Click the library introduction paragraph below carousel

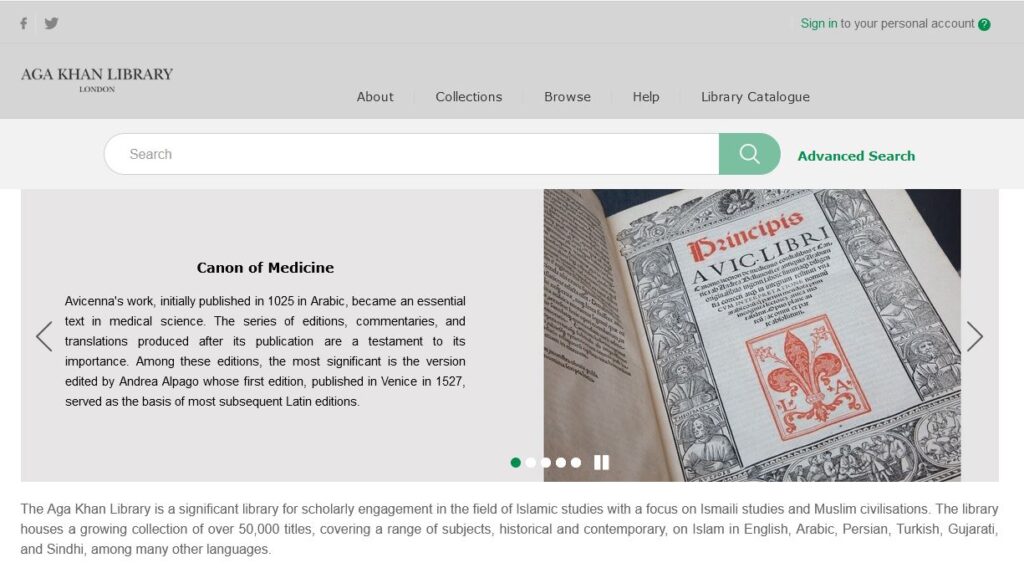point(509,529)
